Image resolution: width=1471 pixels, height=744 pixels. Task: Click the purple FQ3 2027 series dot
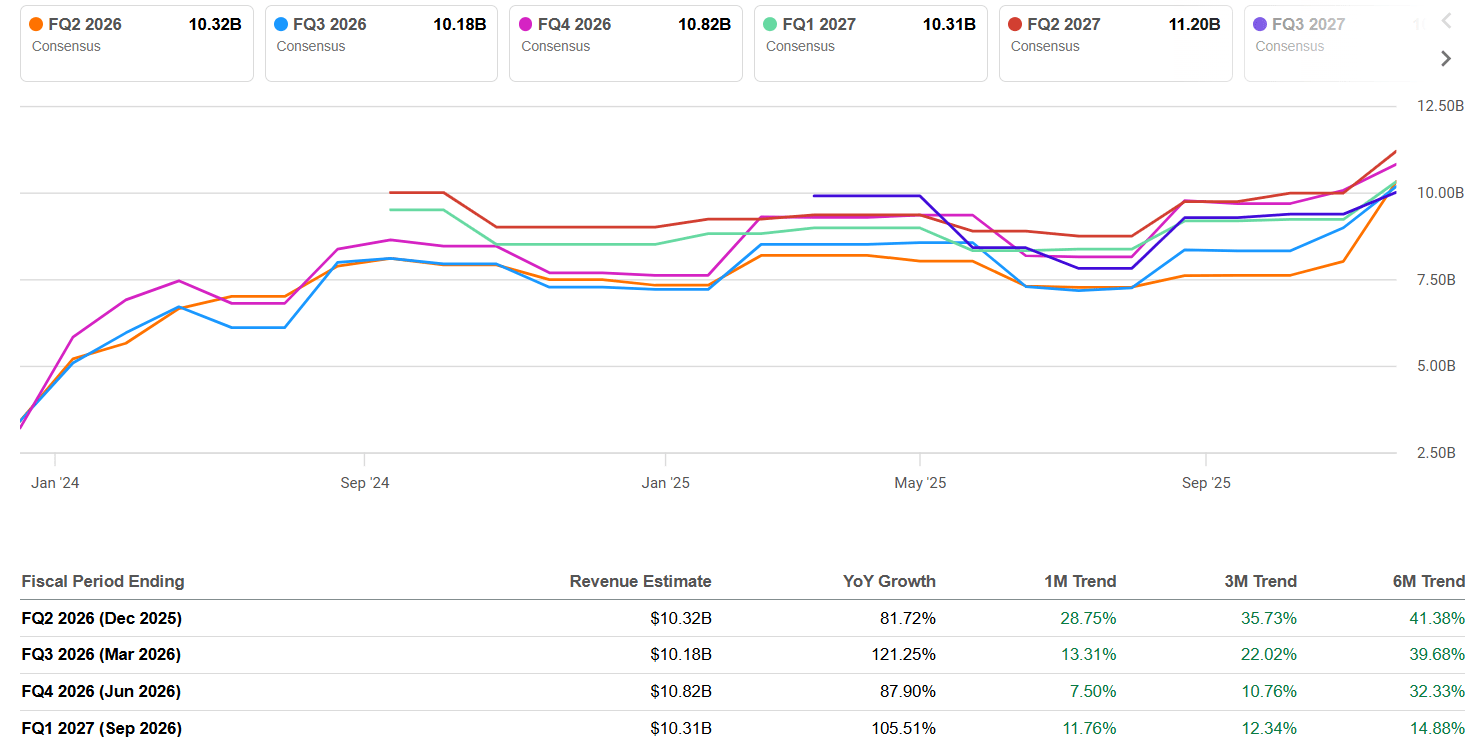pyautogui.click(x=1258, y=22)
